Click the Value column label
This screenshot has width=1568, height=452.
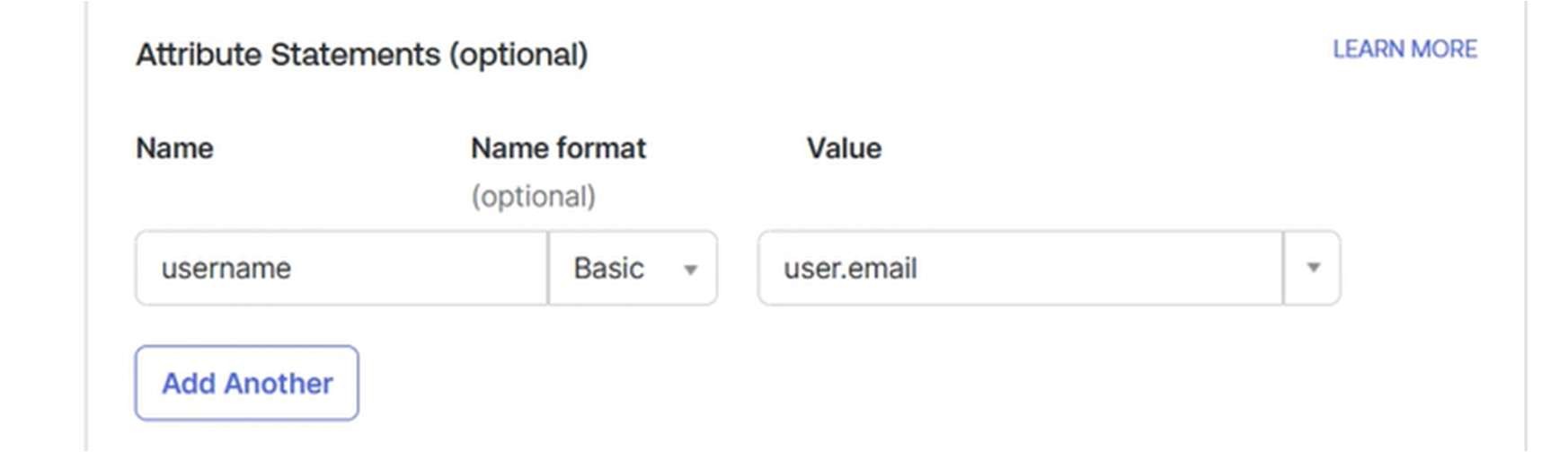pos(844,148)
